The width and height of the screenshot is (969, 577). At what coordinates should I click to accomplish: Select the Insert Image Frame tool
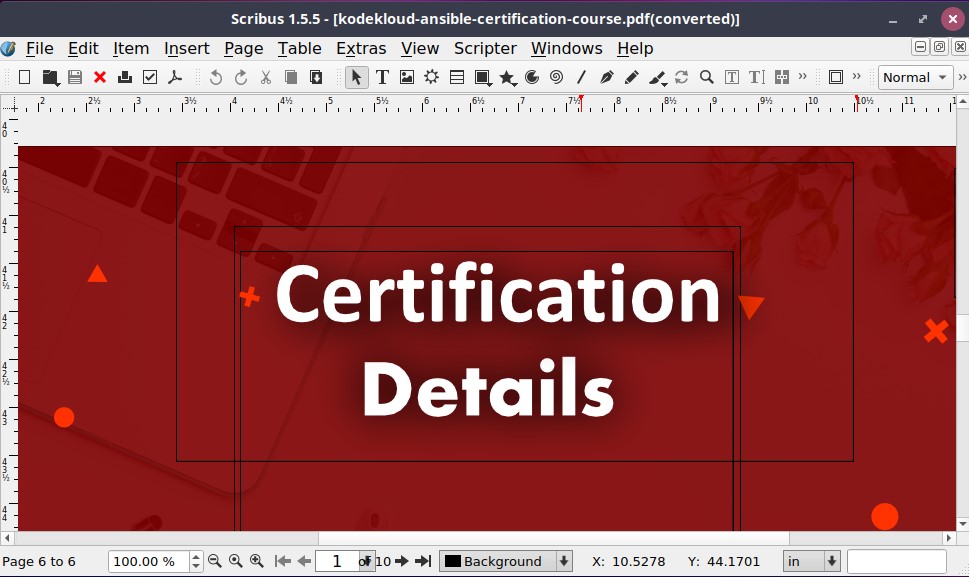click(407, 77)
